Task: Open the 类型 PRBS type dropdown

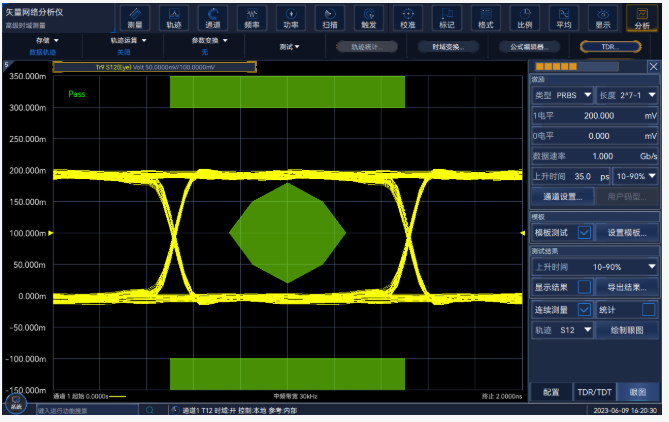Action: tap(562, 95)
